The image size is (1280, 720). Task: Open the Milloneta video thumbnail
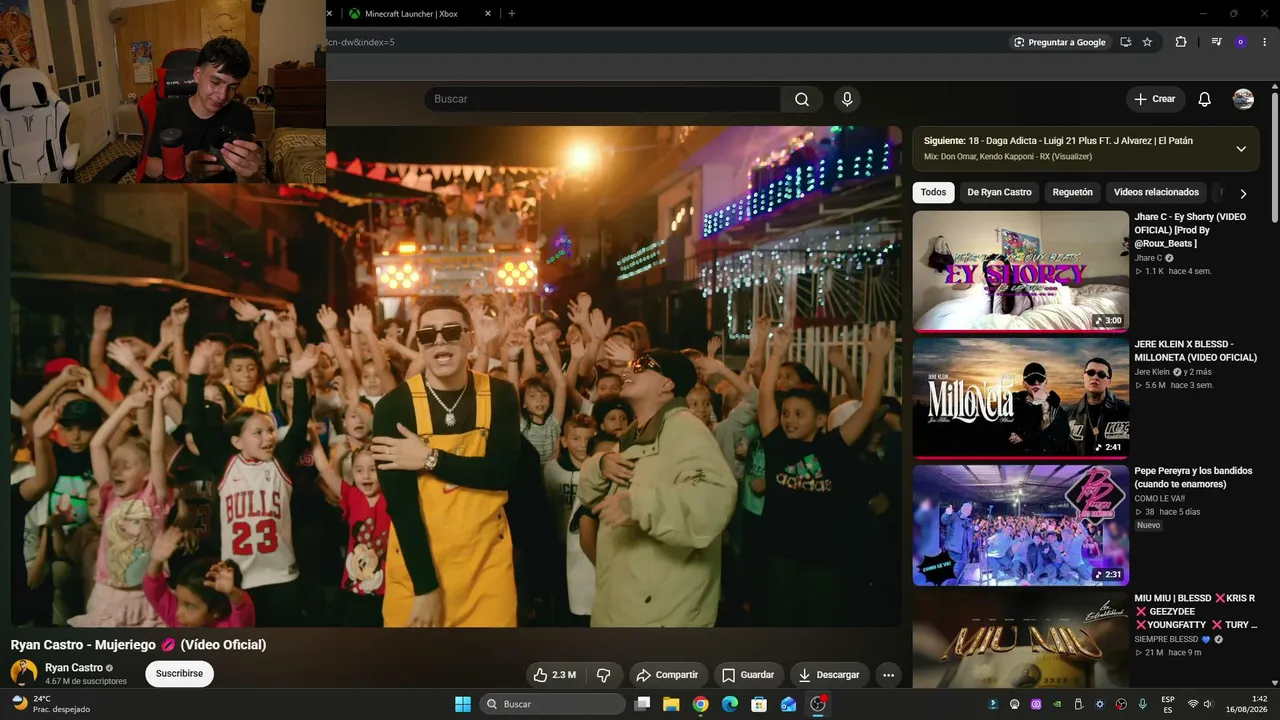(x=1020, y=398)
